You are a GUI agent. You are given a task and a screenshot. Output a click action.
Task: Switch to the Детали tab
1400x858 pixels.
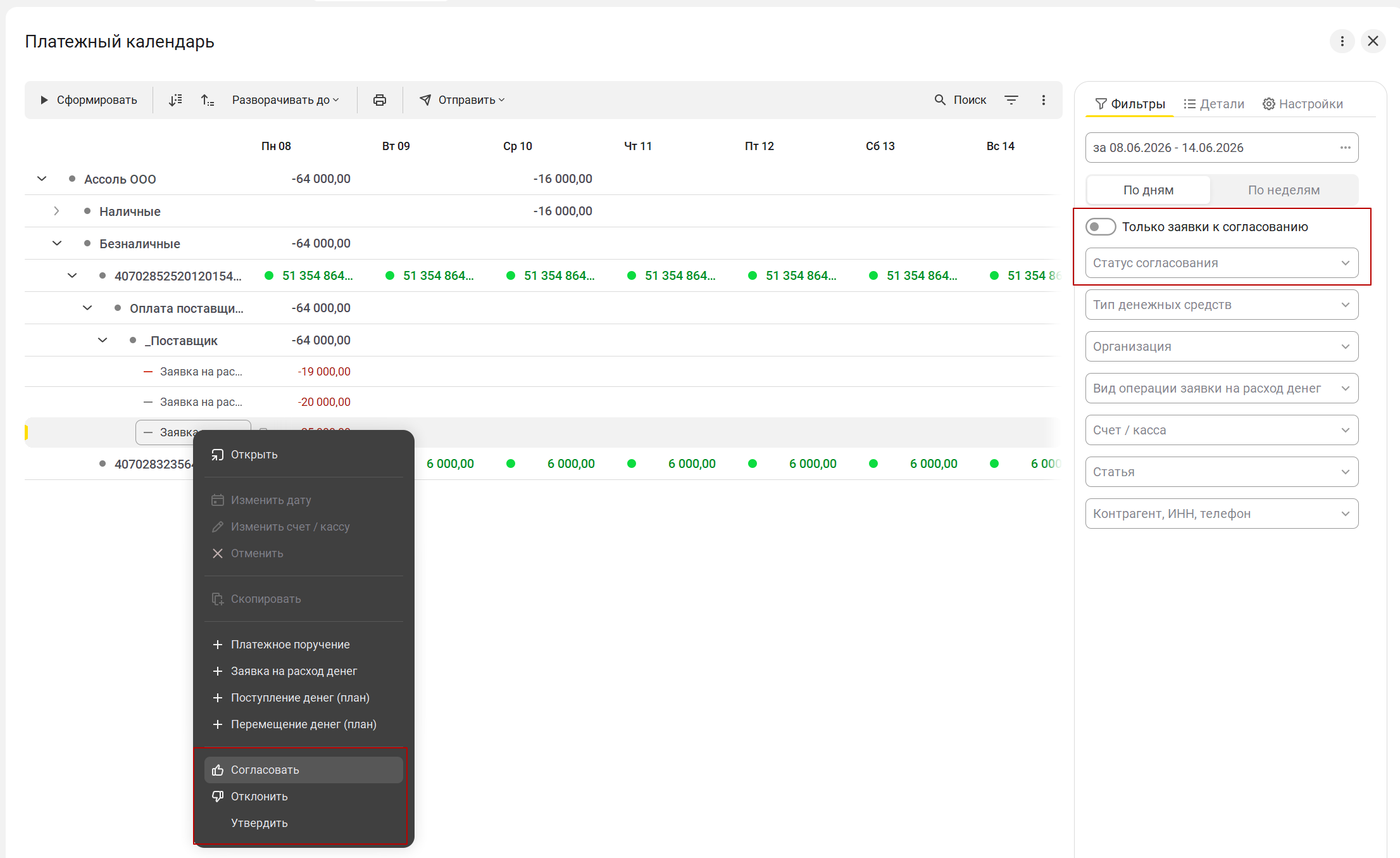tap(1214, 104)
